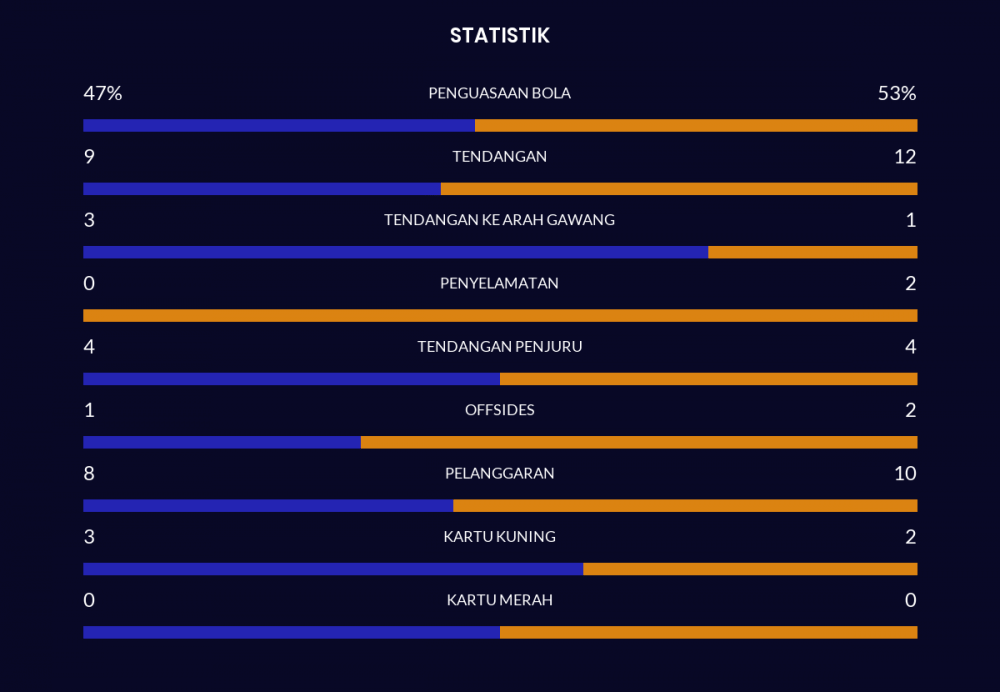Screen dimensions: 1000x692
Task: Click the PELANGGARAN label
Action: click(499, 473)
